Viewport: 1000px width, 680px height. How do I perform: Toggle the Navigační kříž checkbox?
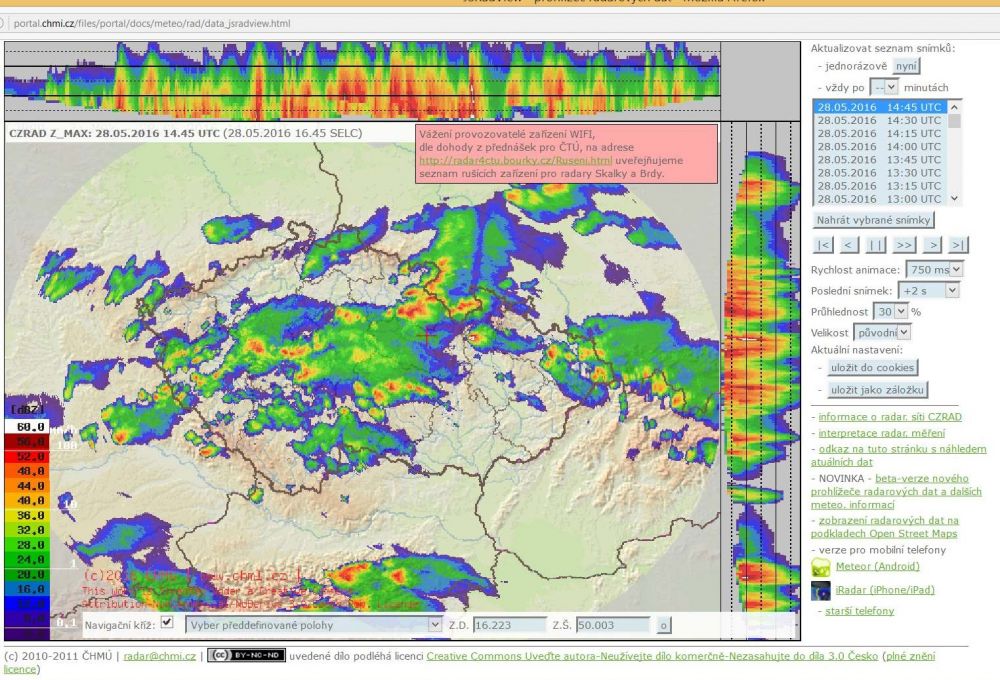(167, 623)
